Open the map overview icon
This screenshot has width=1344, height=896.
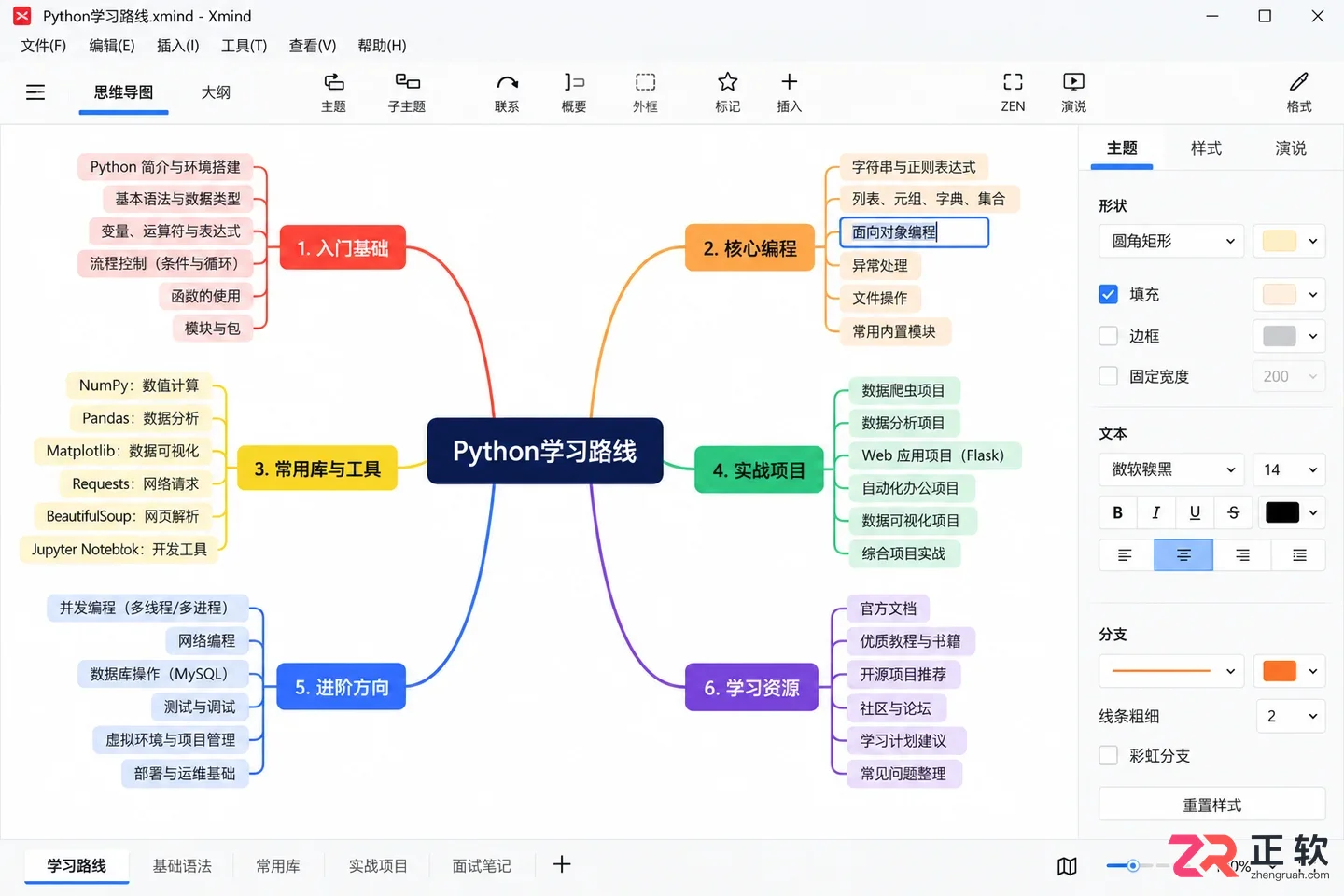[x=1067, y=866]
